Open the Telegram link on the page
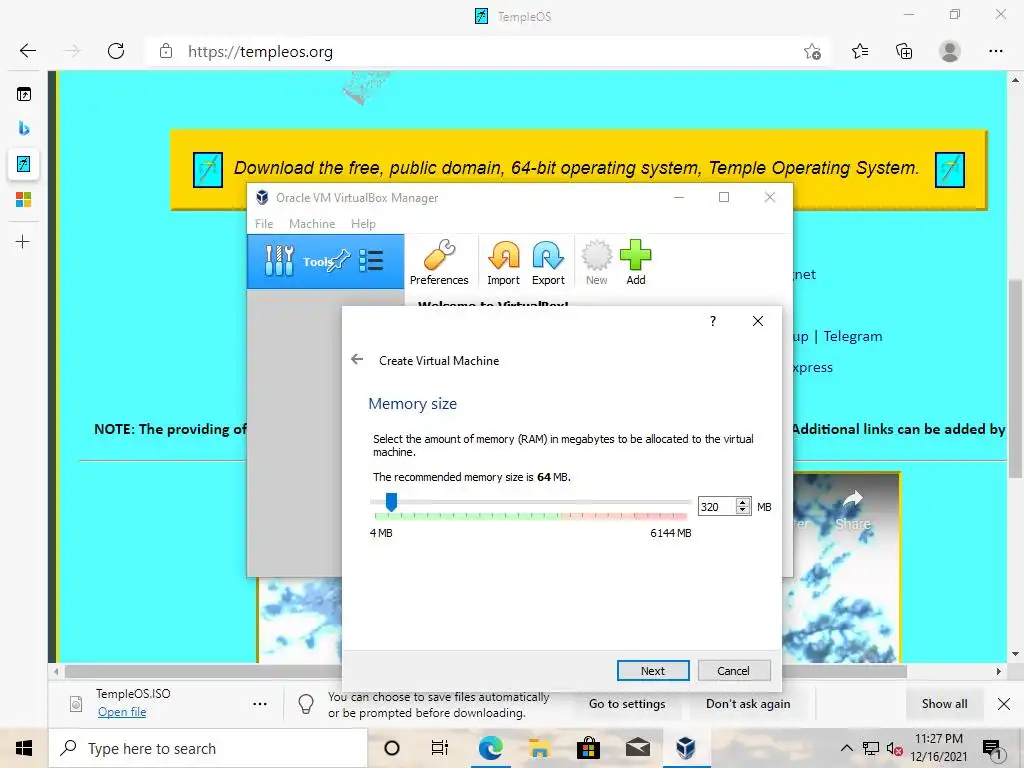The height and width of the screenshot is (768, 1024). (x=852, y=336)
